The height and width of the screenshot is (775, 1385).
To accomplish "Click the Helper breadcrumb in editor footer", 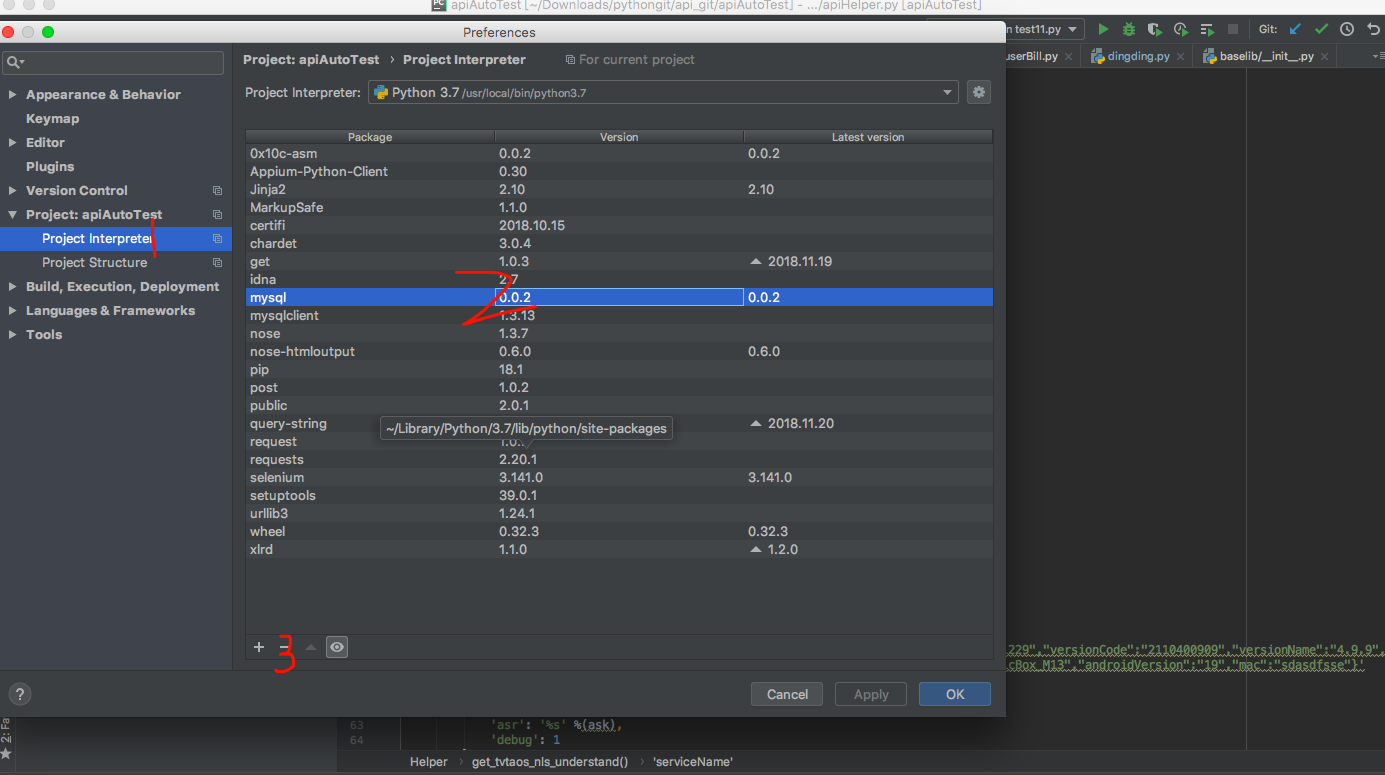I will (429, 762).
